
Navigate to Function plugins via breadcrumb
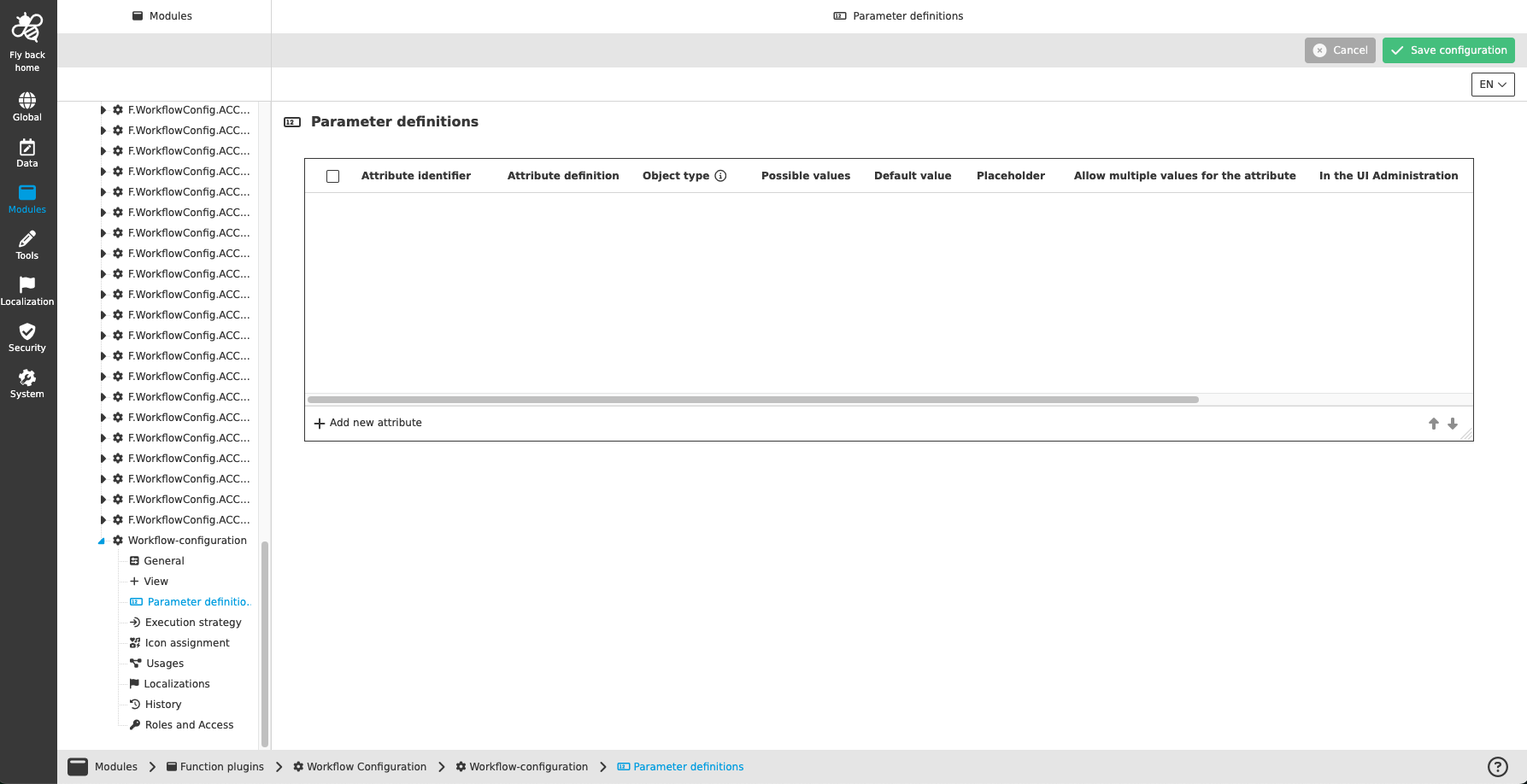(x=222, y=766)
